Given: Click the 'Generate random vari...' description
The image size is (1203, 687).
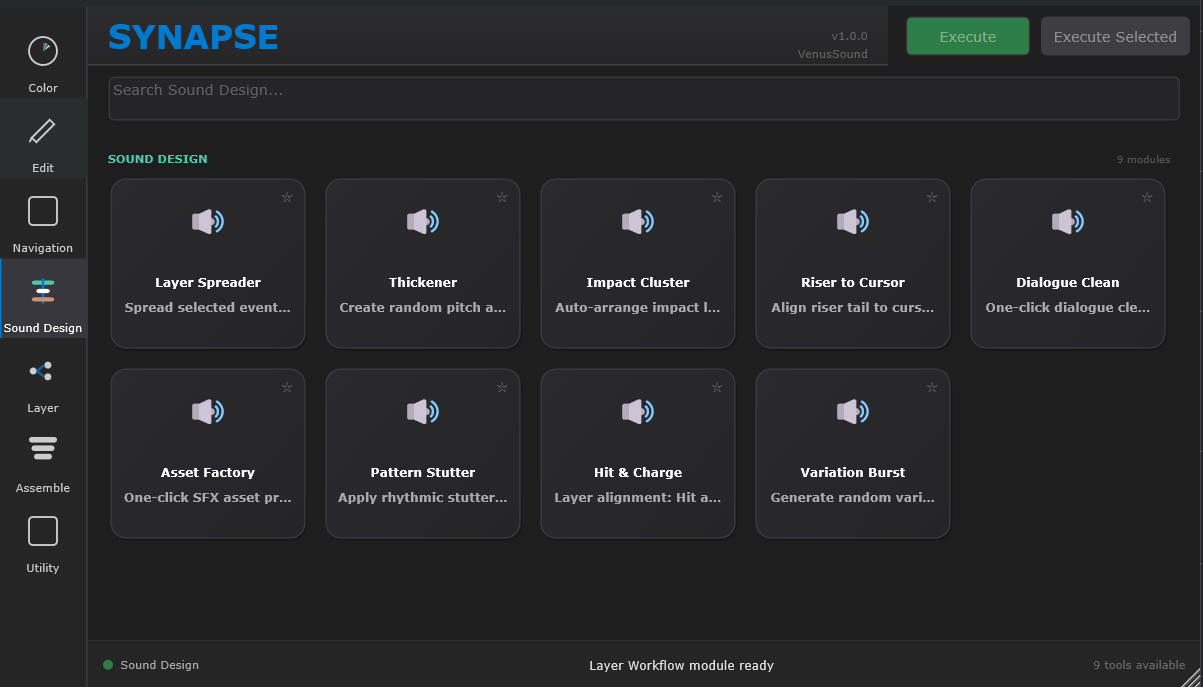Looking at the screenshot, I should click(x=853, y=498).
